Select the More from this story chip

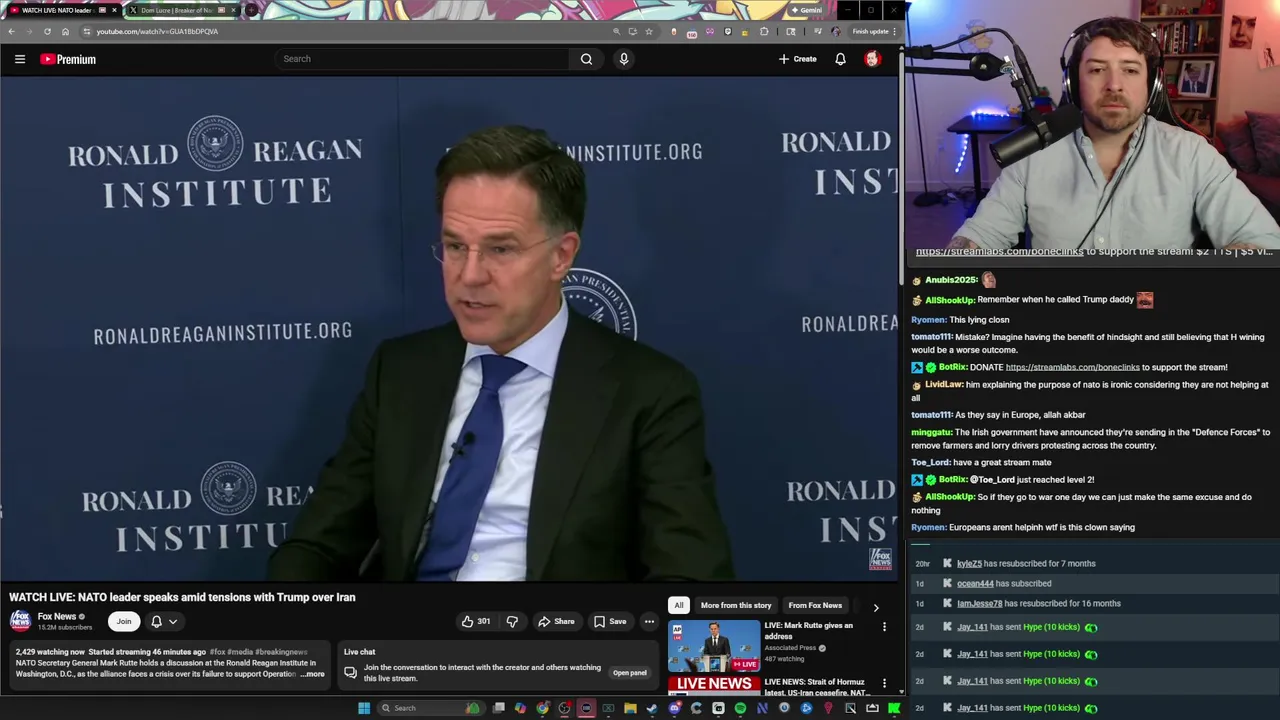[x=736, y=605]
